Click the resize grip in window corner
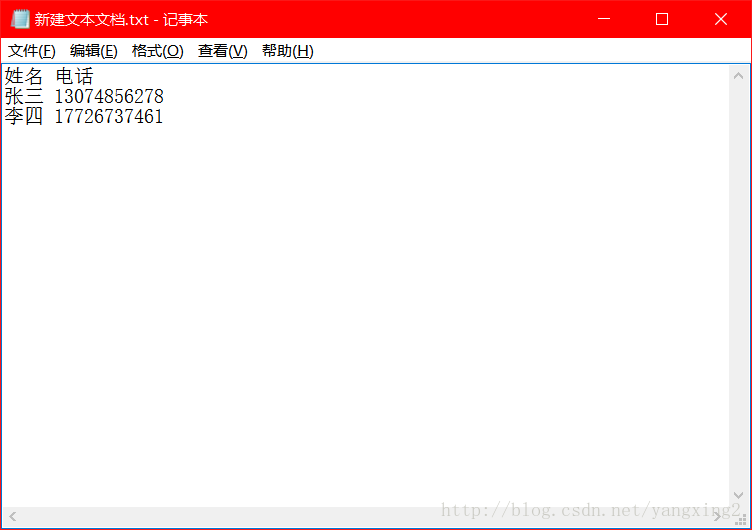752x530 pixels. 741,519
